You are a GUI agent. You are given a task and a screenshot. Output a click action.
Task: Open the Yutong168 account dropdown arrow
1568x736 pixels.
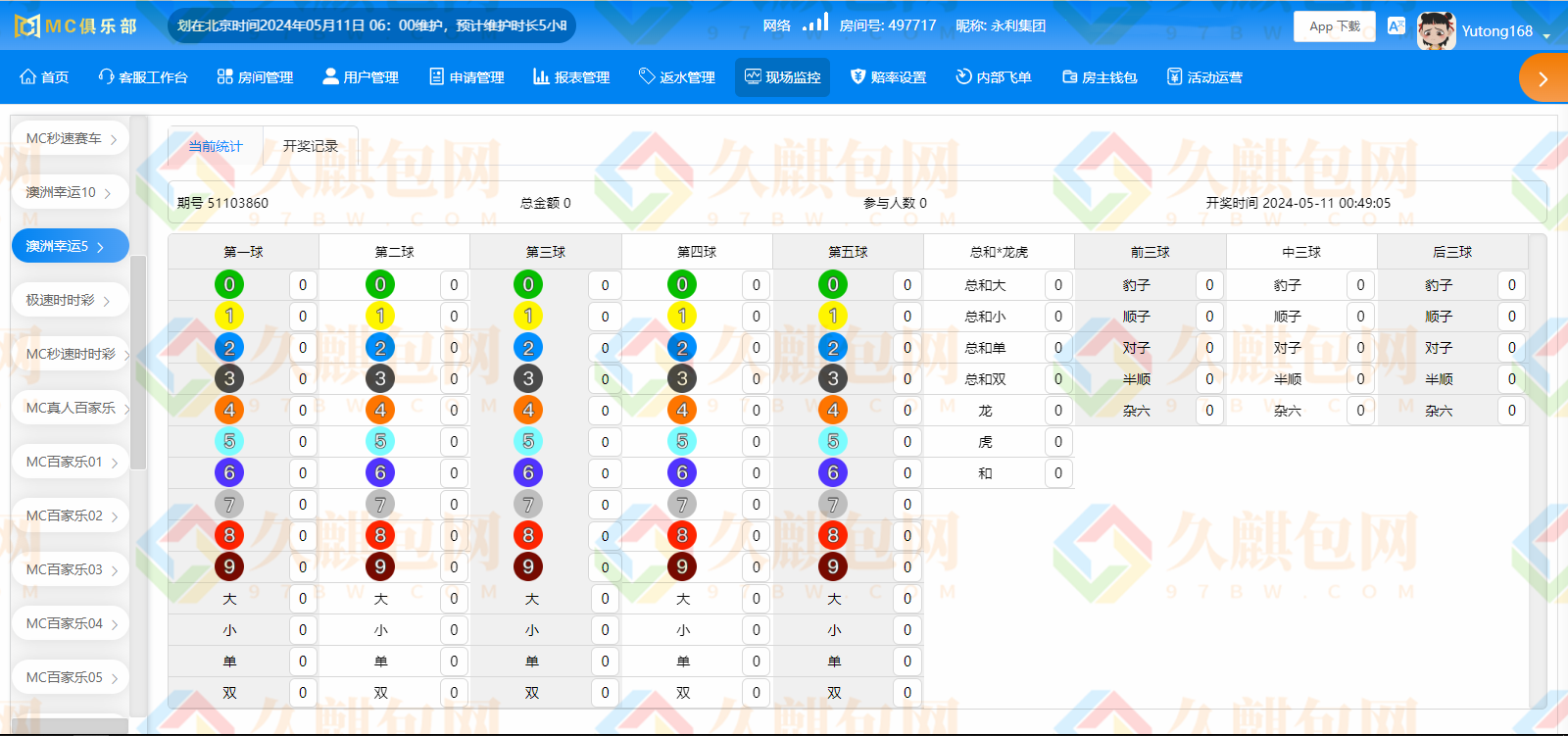click(x=1546, y=36)
